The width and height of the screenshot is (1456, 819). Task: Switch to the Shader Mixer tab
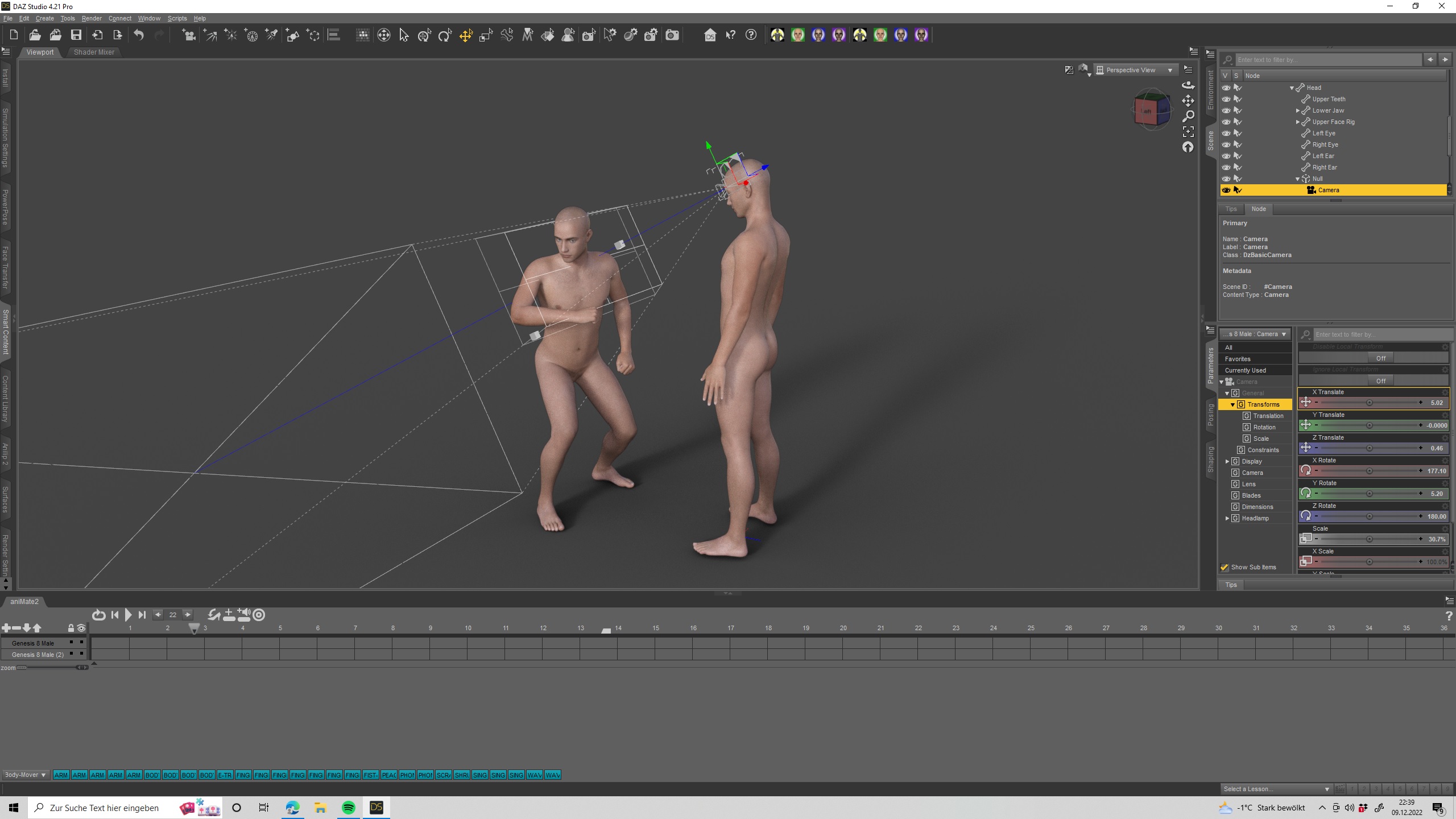click(94, 52)
